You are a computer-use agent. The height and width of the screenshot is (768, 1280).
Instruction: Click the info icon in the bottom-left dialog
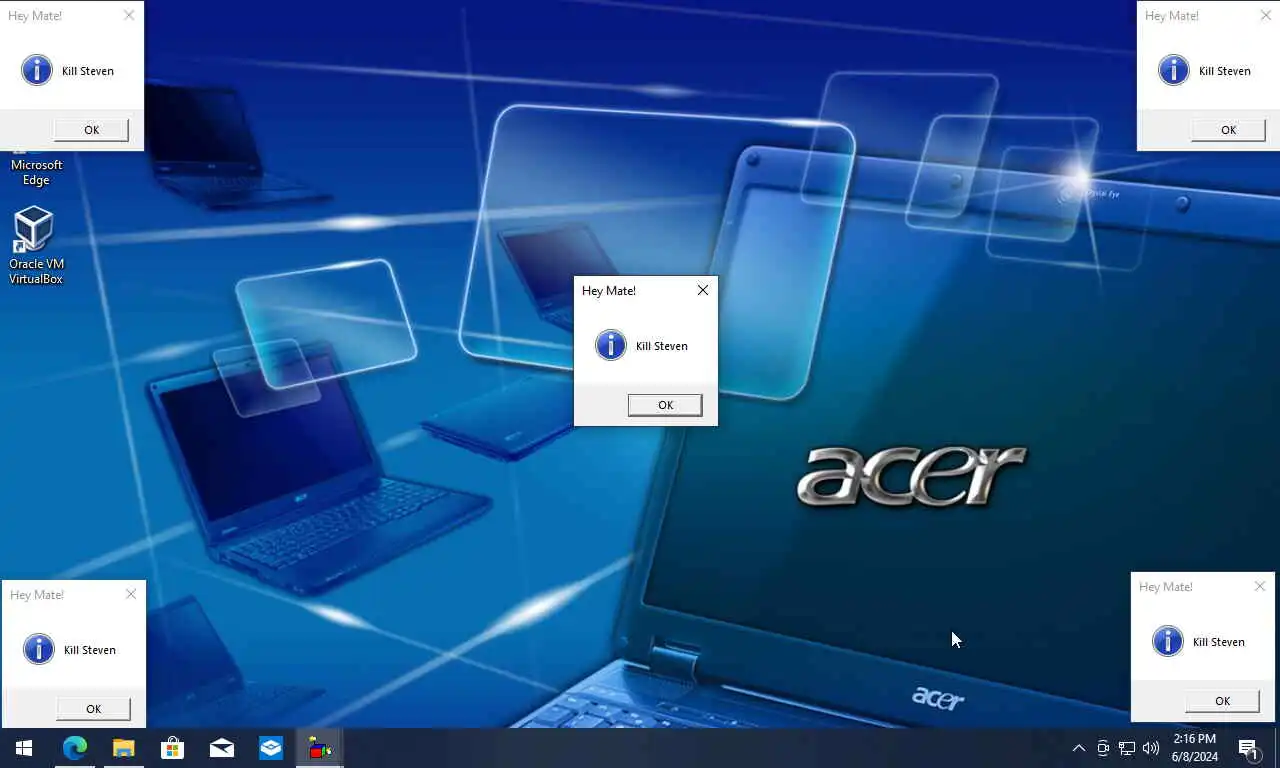pyautogui.click(x=39, y=649)
